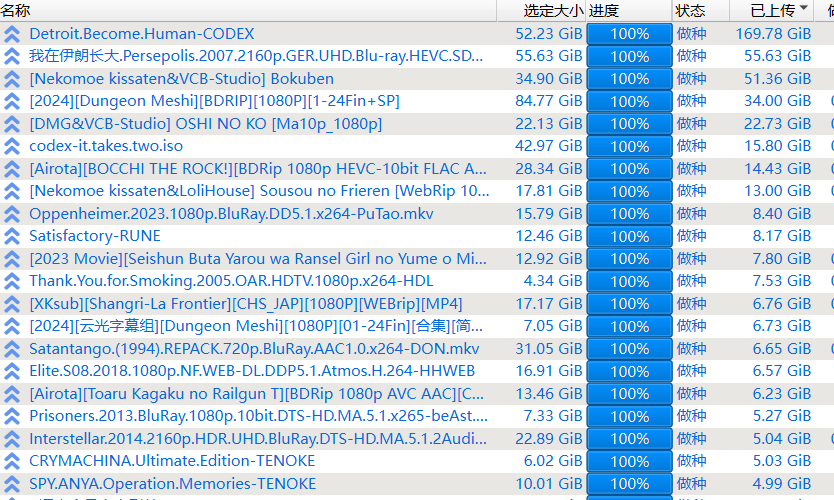Image resolution: width=834 pixels, height=500 pixels.
Task: Sort by 已上传 column header
Action: pyautogui.click(x=771, y=11)
